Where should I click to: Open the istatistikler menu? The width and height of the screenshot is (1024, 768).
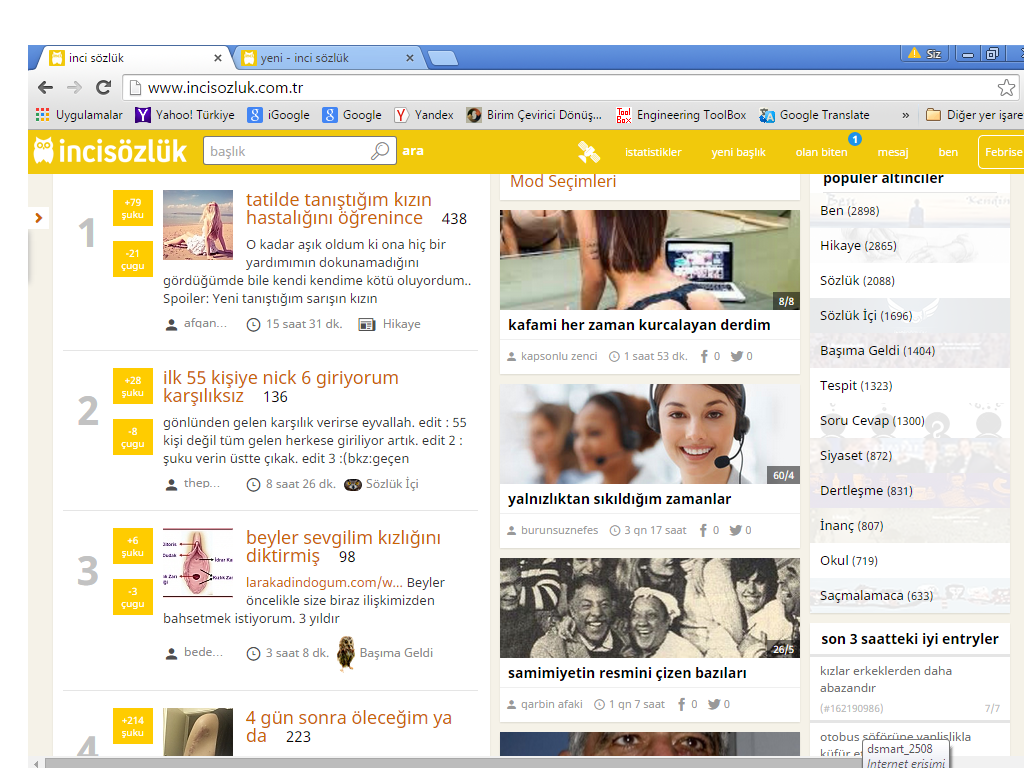[x=653, y=152]
